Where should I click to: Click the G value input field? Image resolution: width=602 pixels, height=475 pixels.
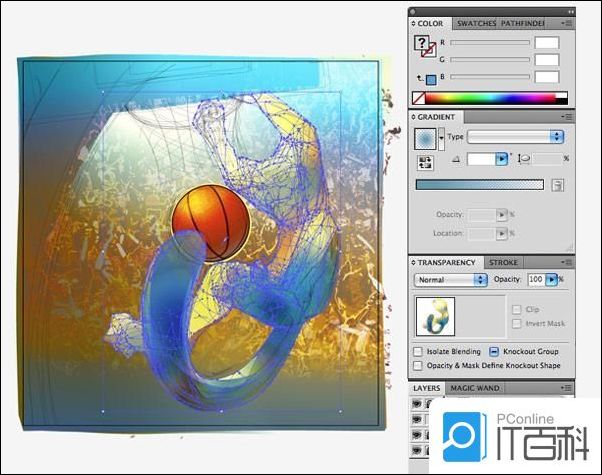point(547,60)
